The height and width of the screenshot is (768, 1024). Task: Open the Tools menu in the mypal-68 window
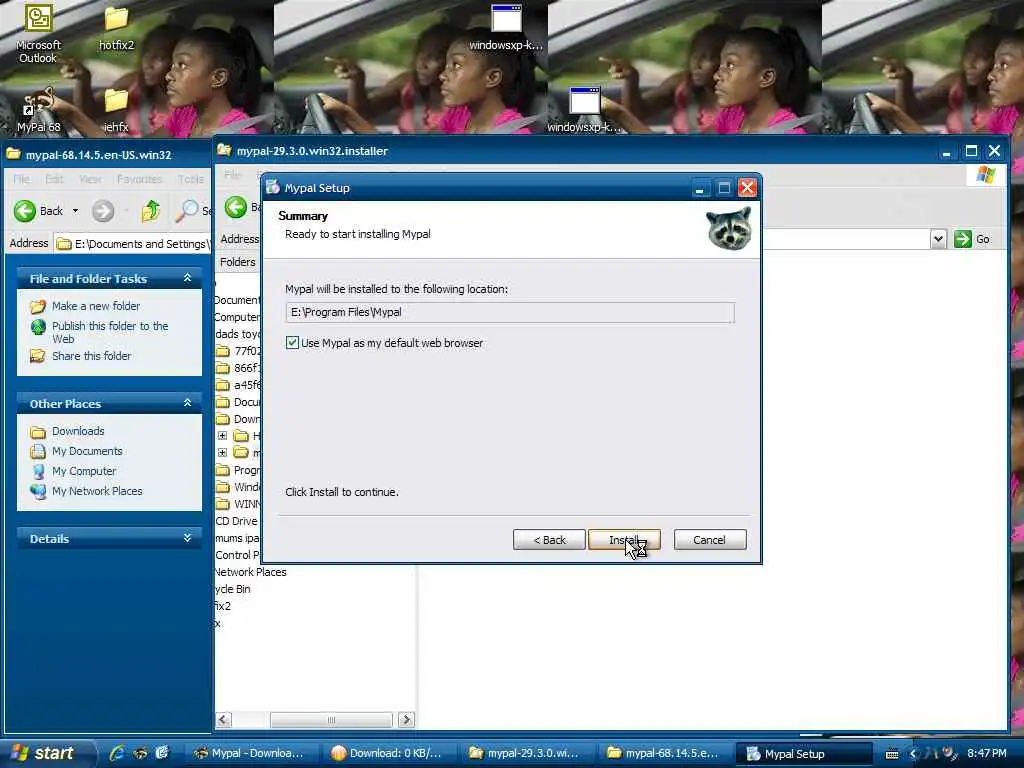point(190,179)
